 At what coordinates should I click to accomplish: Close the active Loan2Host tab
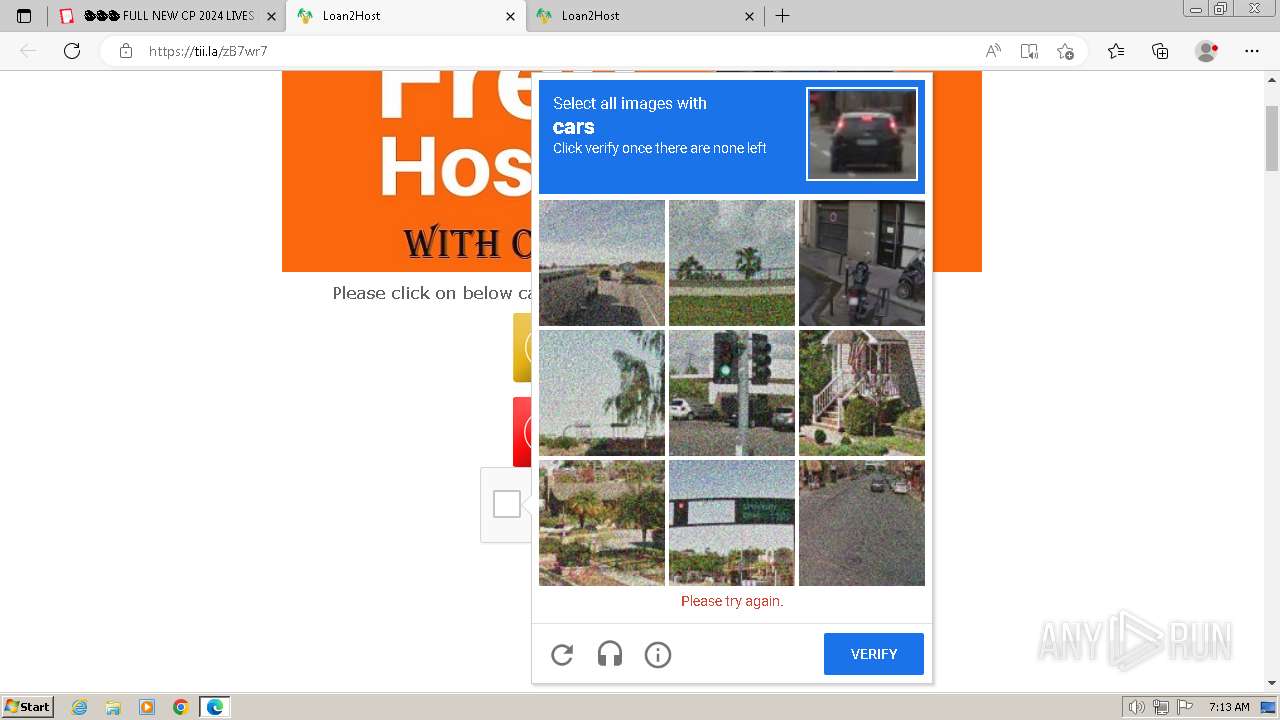[511, 16]
